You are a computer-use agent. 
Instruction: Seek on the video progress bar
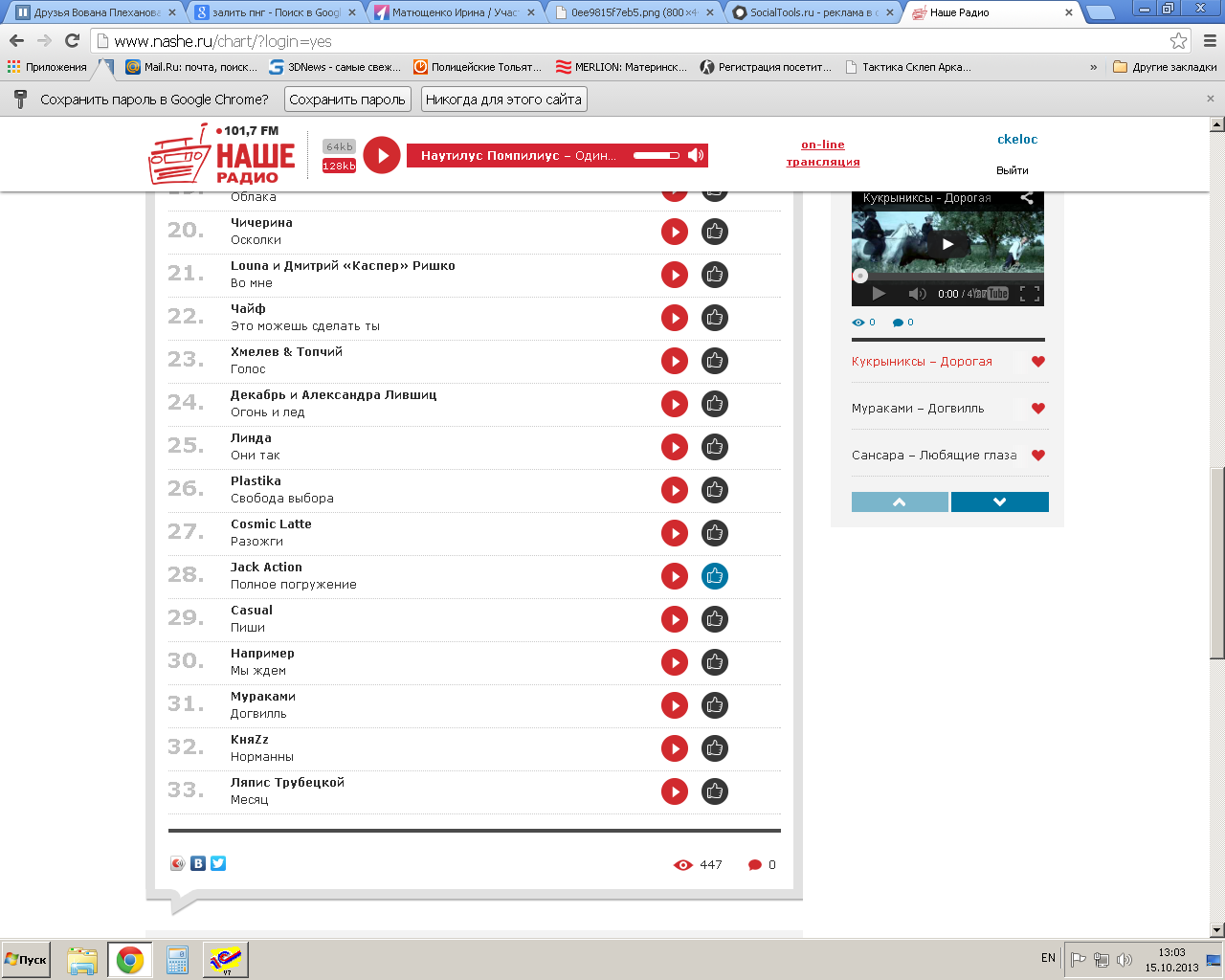click(x=947, y=277)
